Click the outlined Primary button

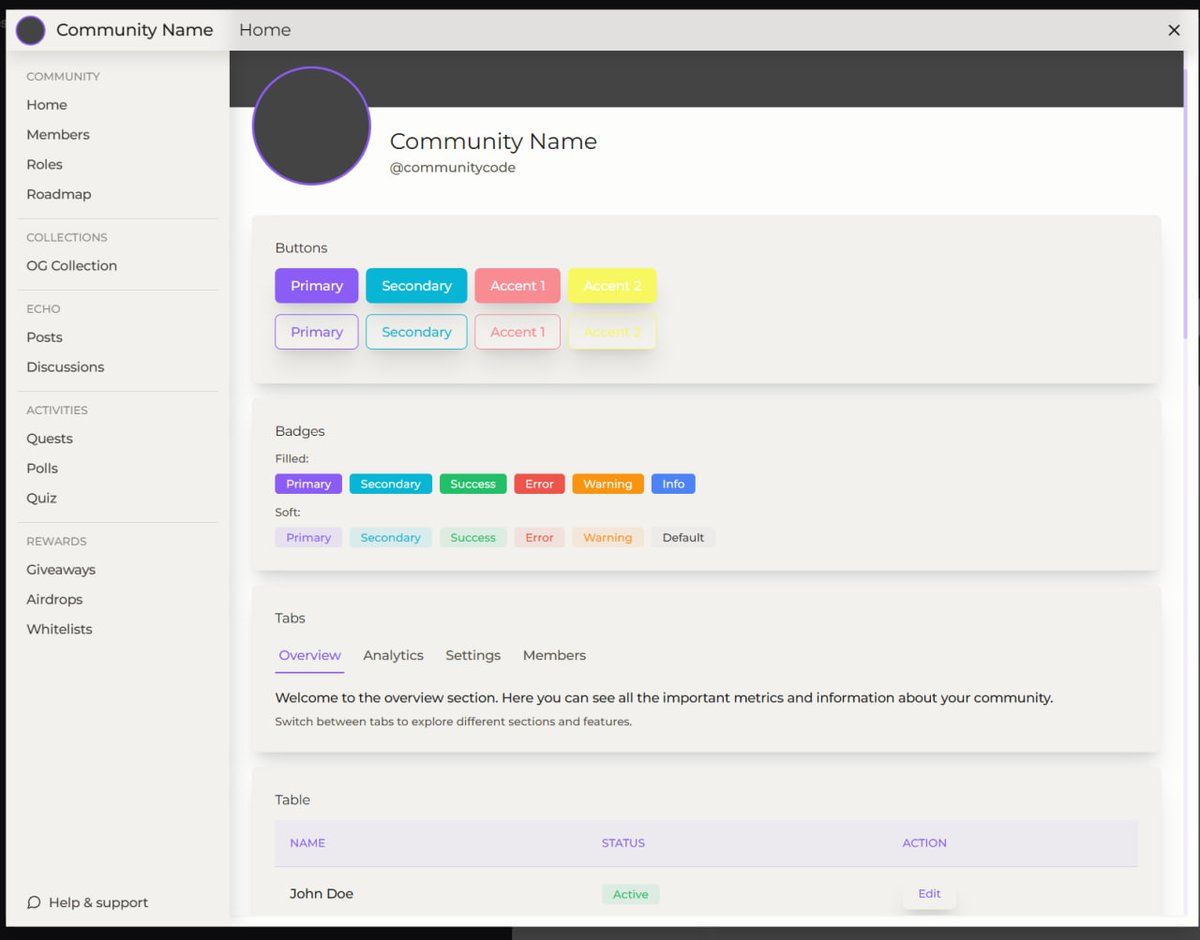pos(317,332)
